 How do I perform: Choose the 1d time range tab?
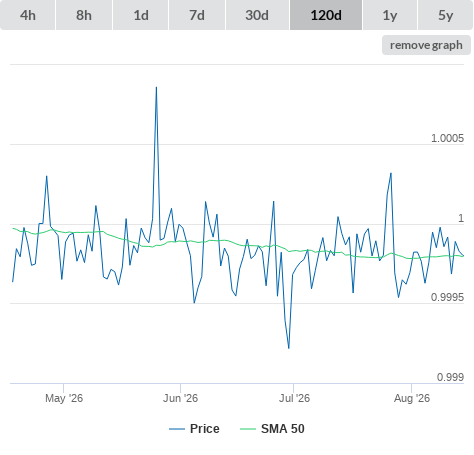tap(141, 15)
